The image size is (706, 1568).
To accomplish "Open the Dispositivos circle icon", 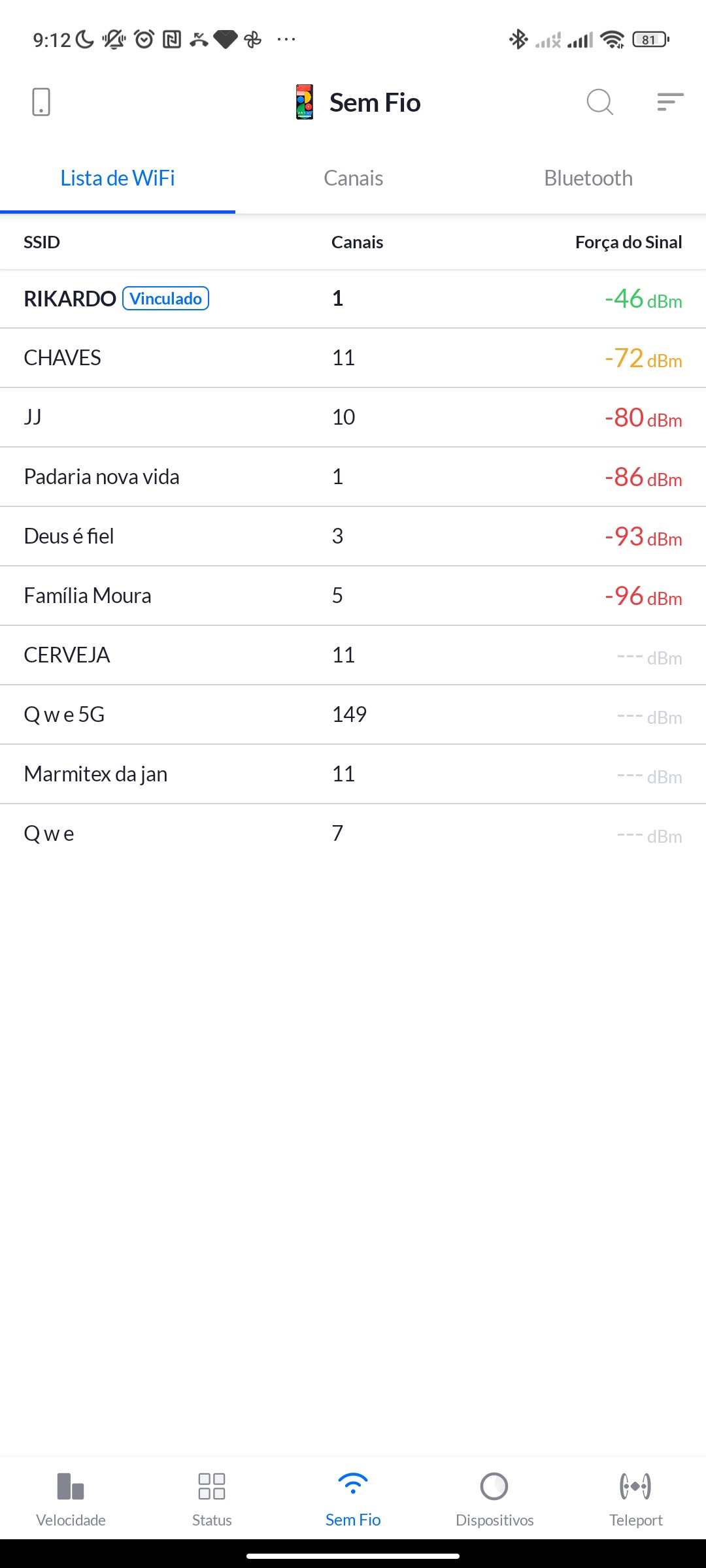I will pos(494,1486).
